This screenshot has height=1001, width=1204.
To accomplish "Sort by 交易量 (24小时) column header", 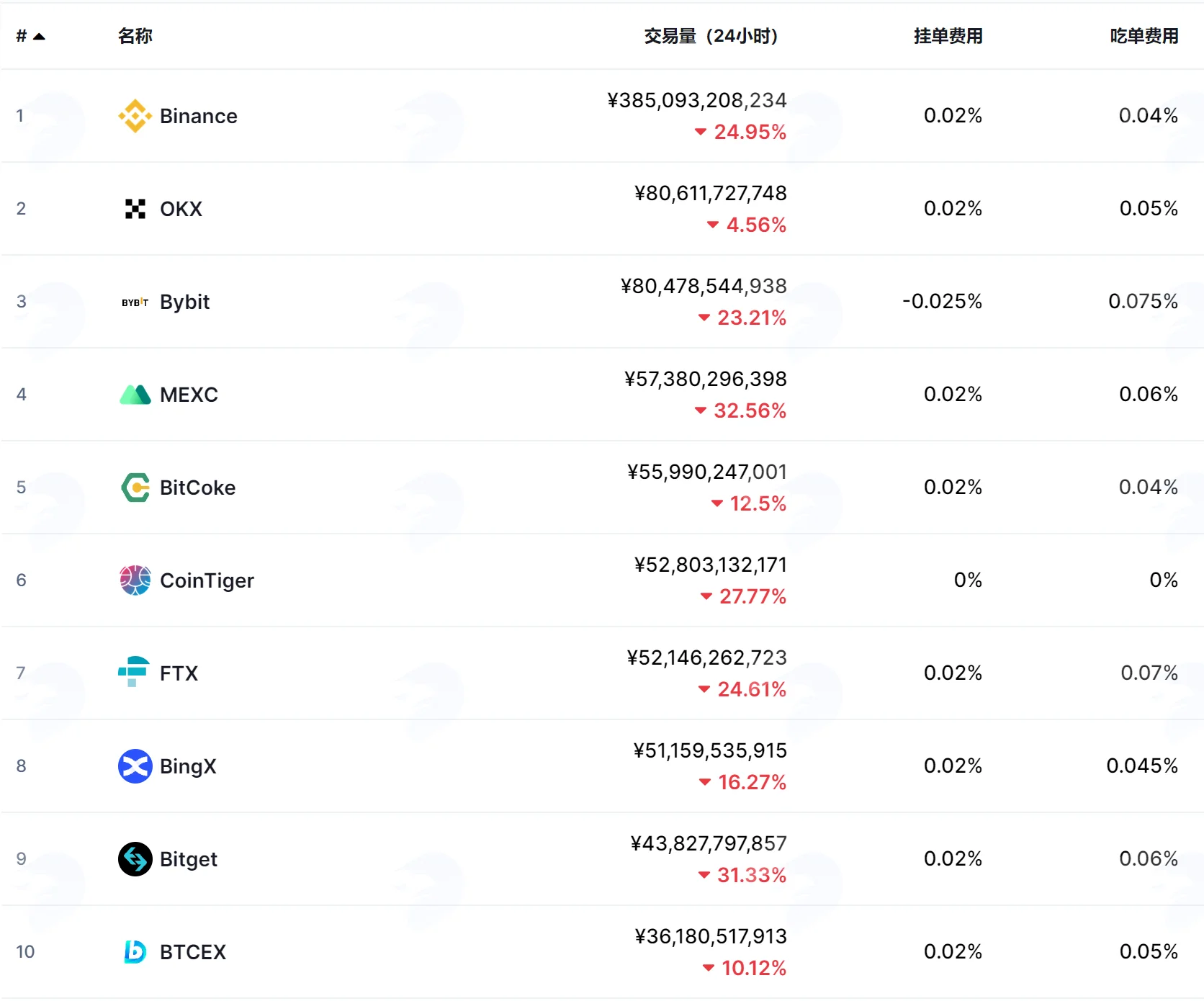I will point(711,36).
